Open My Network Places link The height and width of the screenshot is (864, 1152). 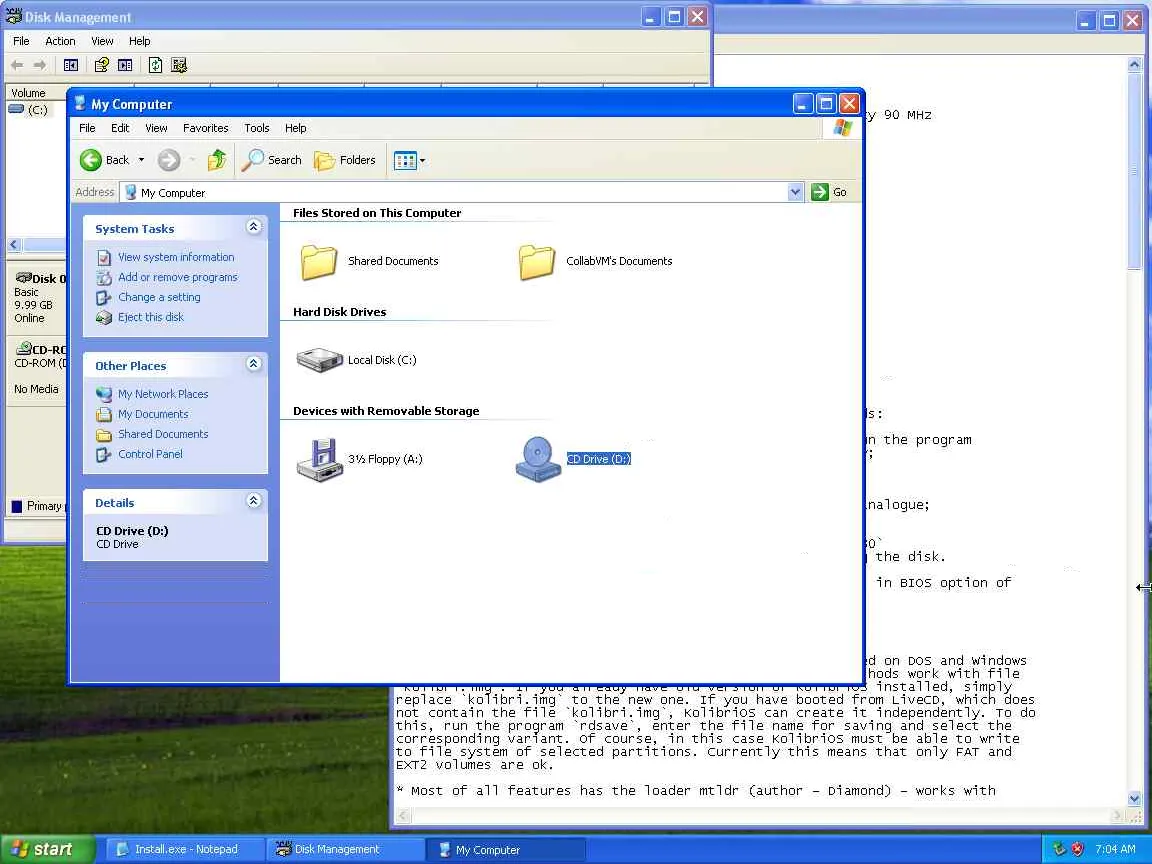[x=163, y=394]
